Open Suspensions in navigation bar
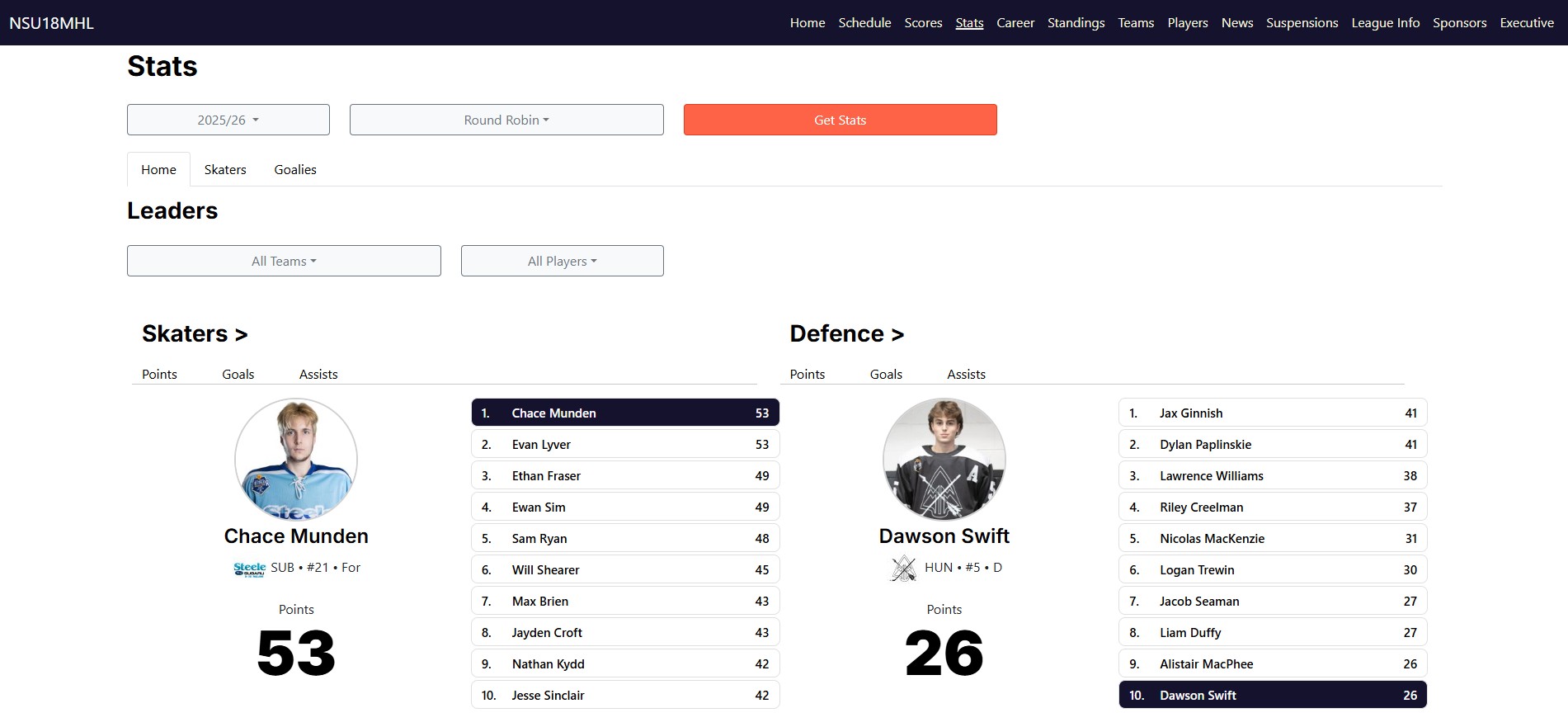The image size is (1568, 727). [1302, 23]
